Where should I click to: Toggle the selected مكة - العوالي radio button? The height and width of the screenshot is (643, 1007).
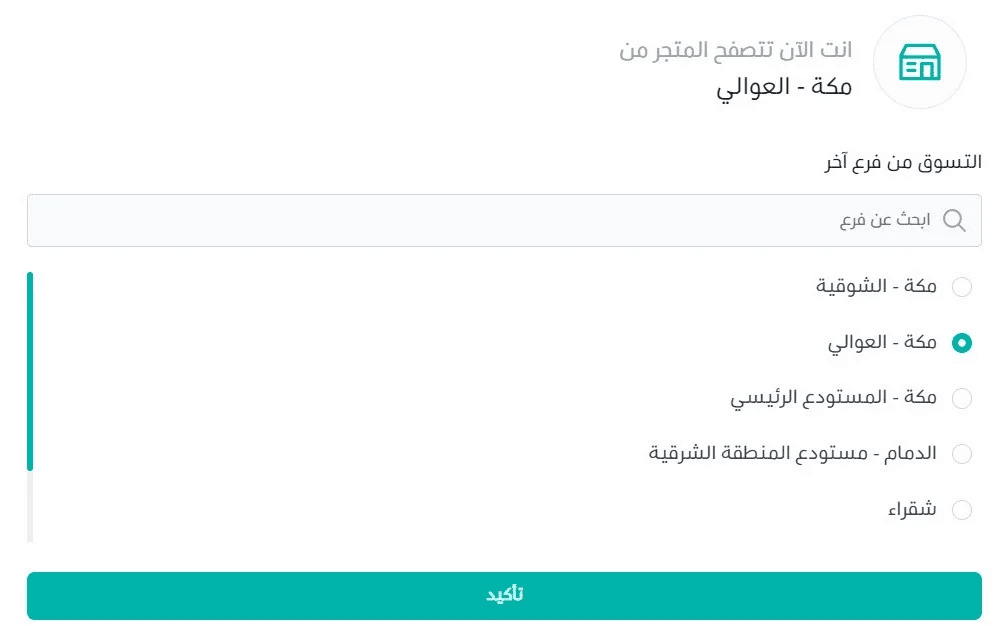tap(961, 343)
